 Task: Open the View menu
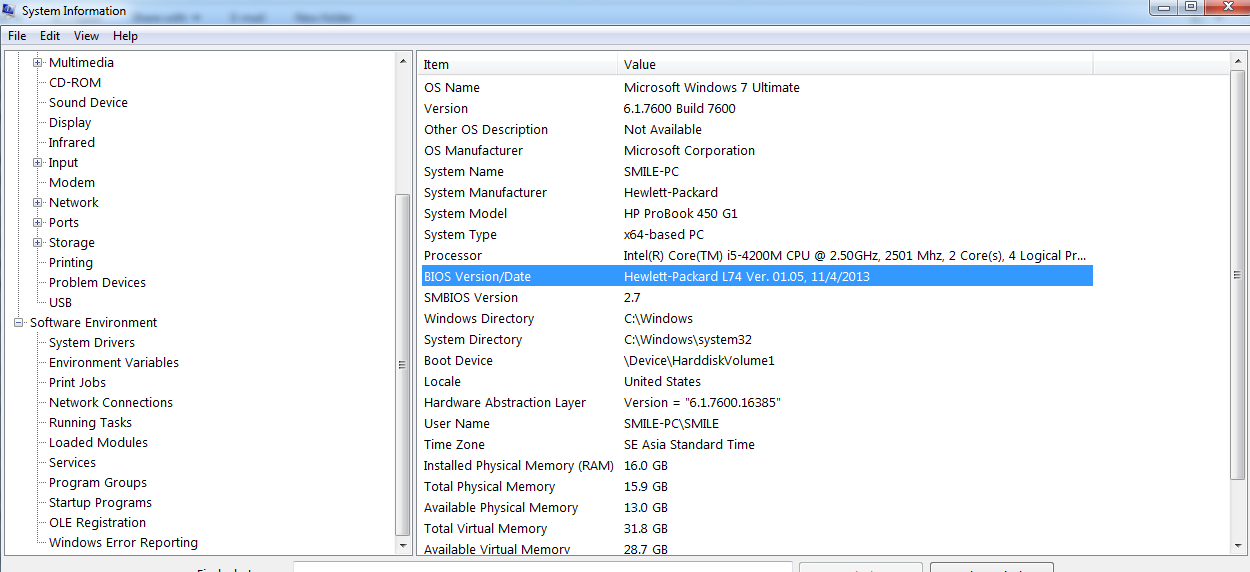(87, 36)
